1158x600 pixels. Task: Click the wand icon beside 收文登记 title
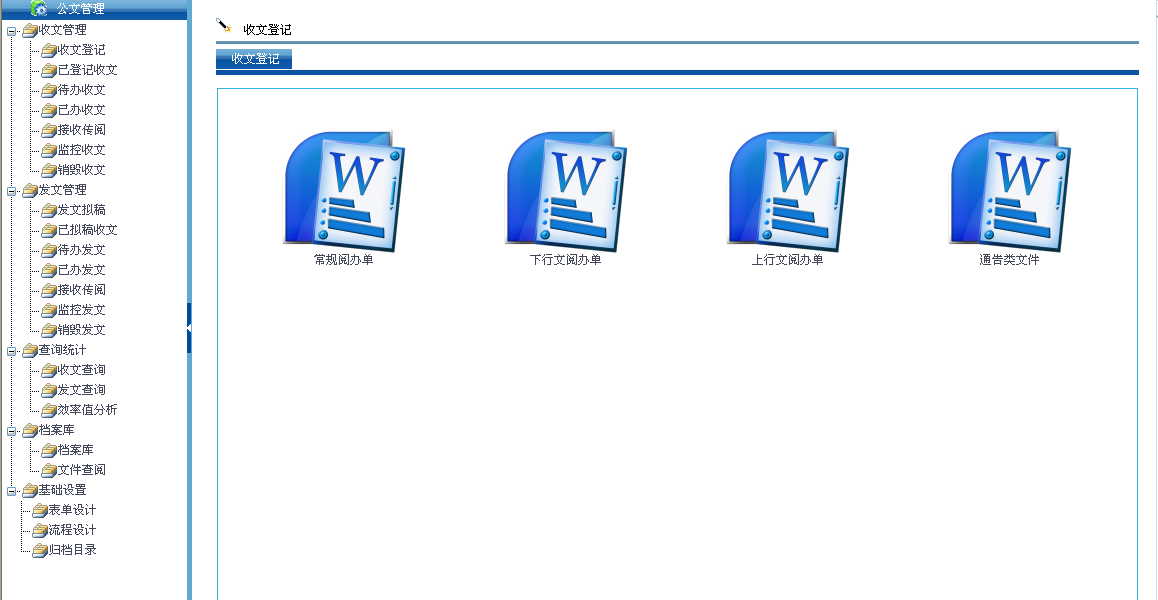(224, 27)
